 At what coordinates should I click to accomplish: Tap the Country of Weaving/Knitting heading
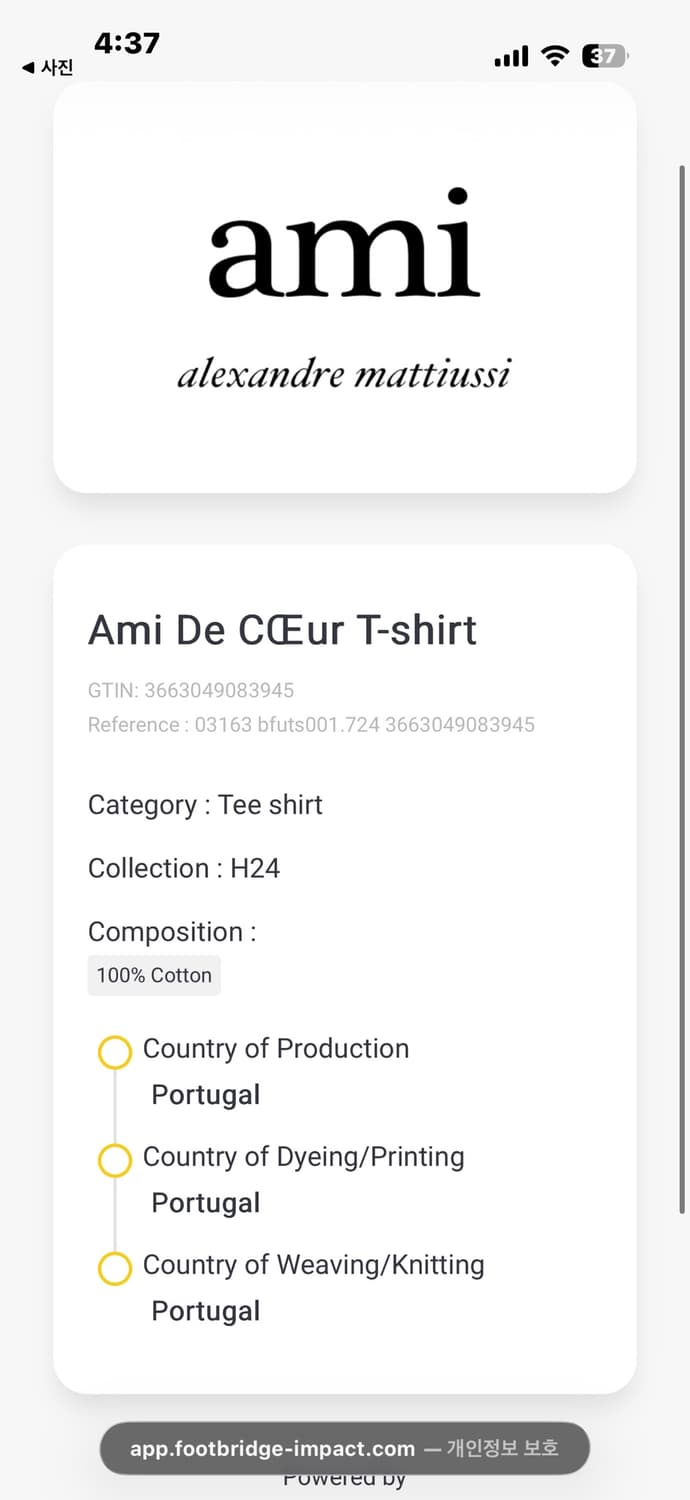click(x=314, y=1264)
